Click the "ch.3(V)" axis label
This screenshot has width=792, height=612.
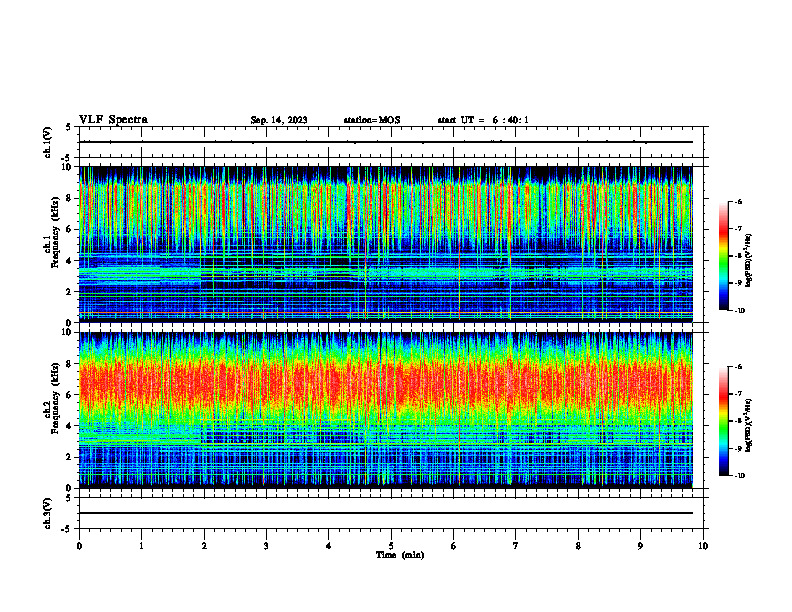click(47, 514)
